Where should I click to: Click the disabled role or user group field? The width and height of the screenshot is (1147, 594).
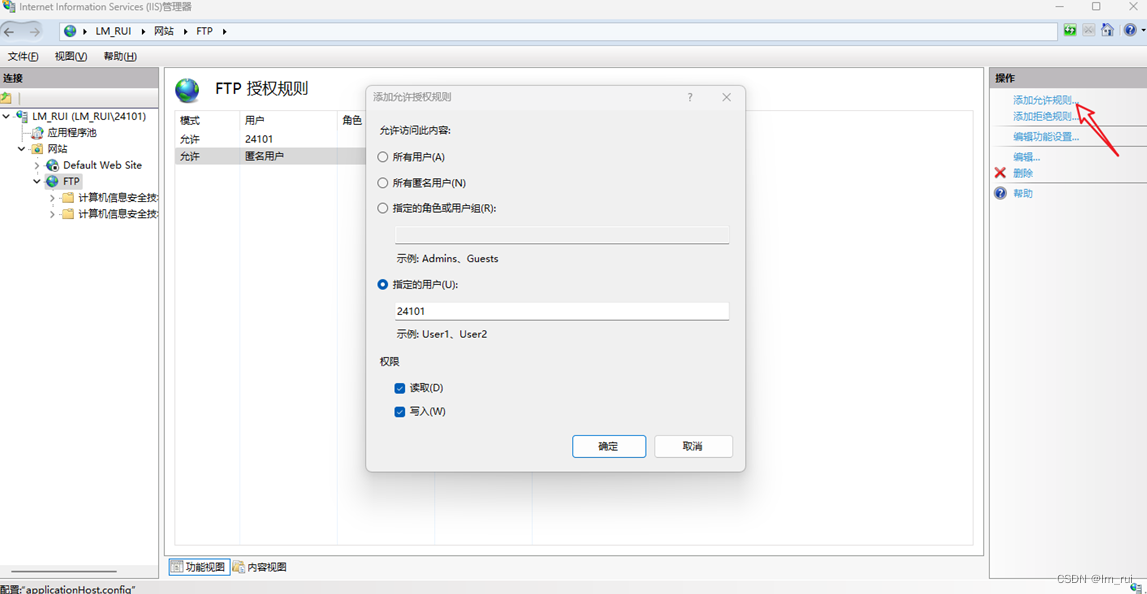562,234
